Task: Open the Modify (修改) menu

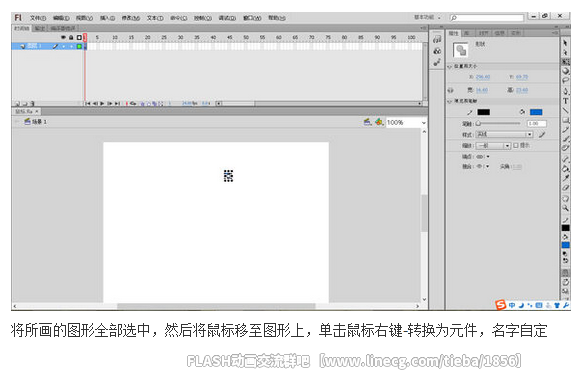Action: tap(130, 18)
